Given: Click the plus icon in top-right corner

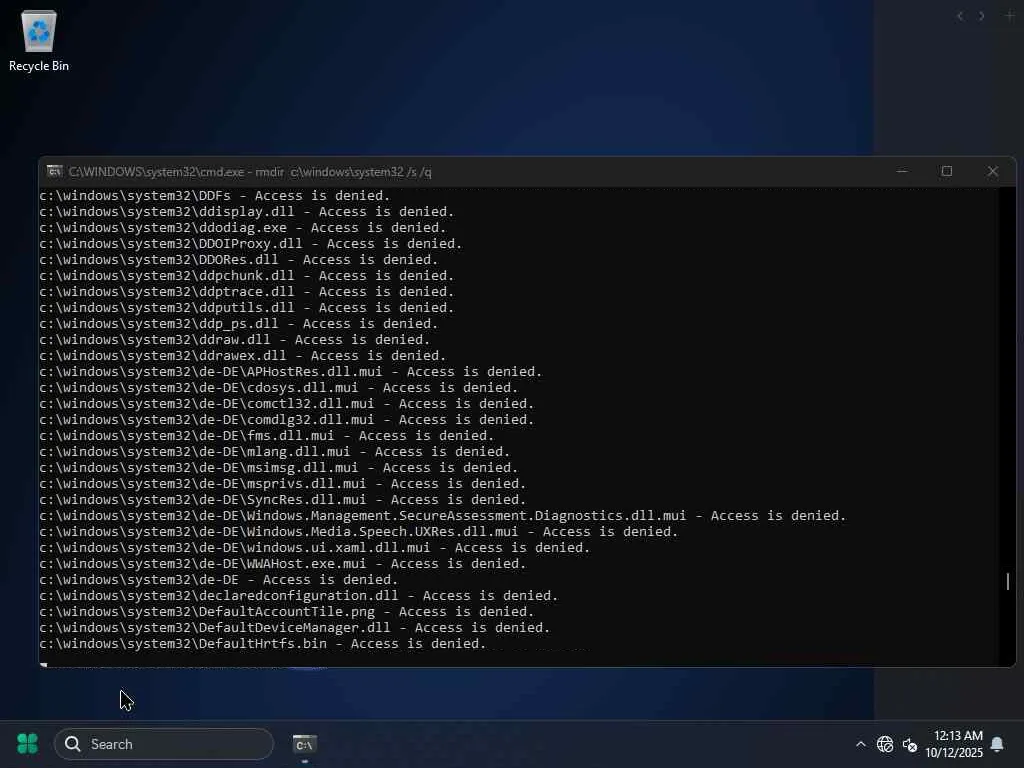Looking at the screenshot, I should point(1010,16).
